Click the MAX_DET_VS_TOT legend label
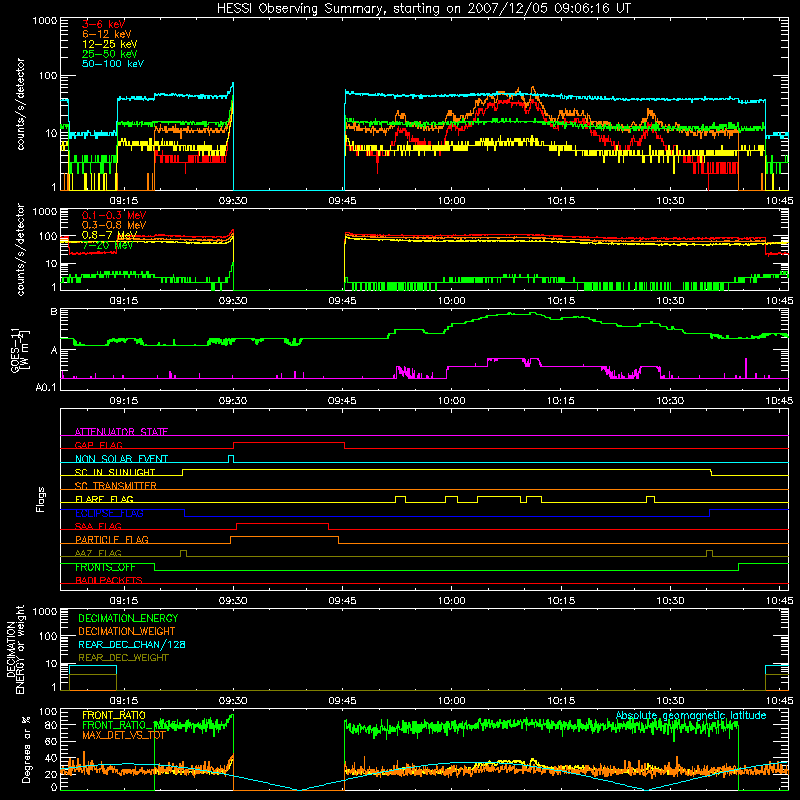Image resolution: width=800 pixels, height=800 pixels. (123, 735)
